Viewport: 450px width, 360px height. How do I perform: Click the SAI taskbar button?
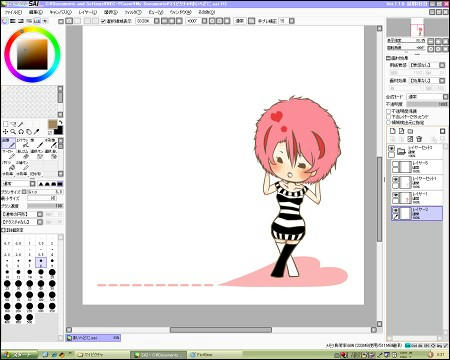click(158, 355)
